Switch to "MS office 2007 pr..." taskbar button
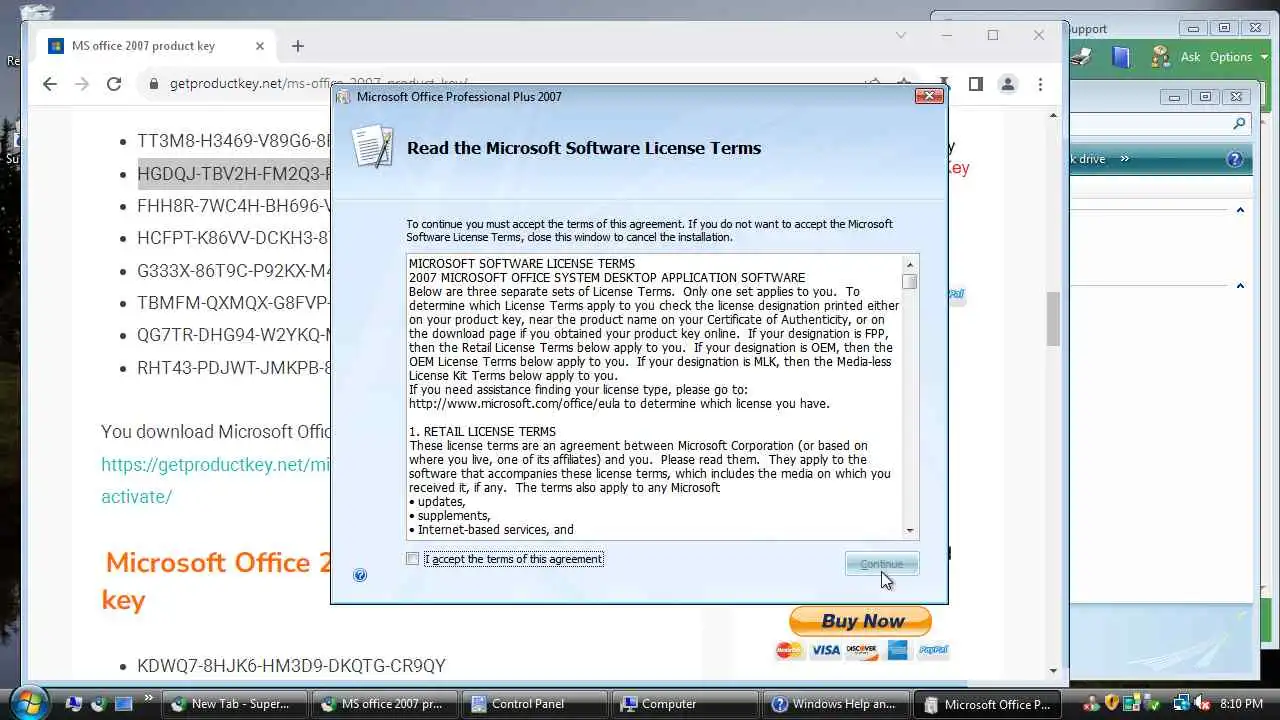This screenshot has width=1280, height=720. (x=384, y=704)
